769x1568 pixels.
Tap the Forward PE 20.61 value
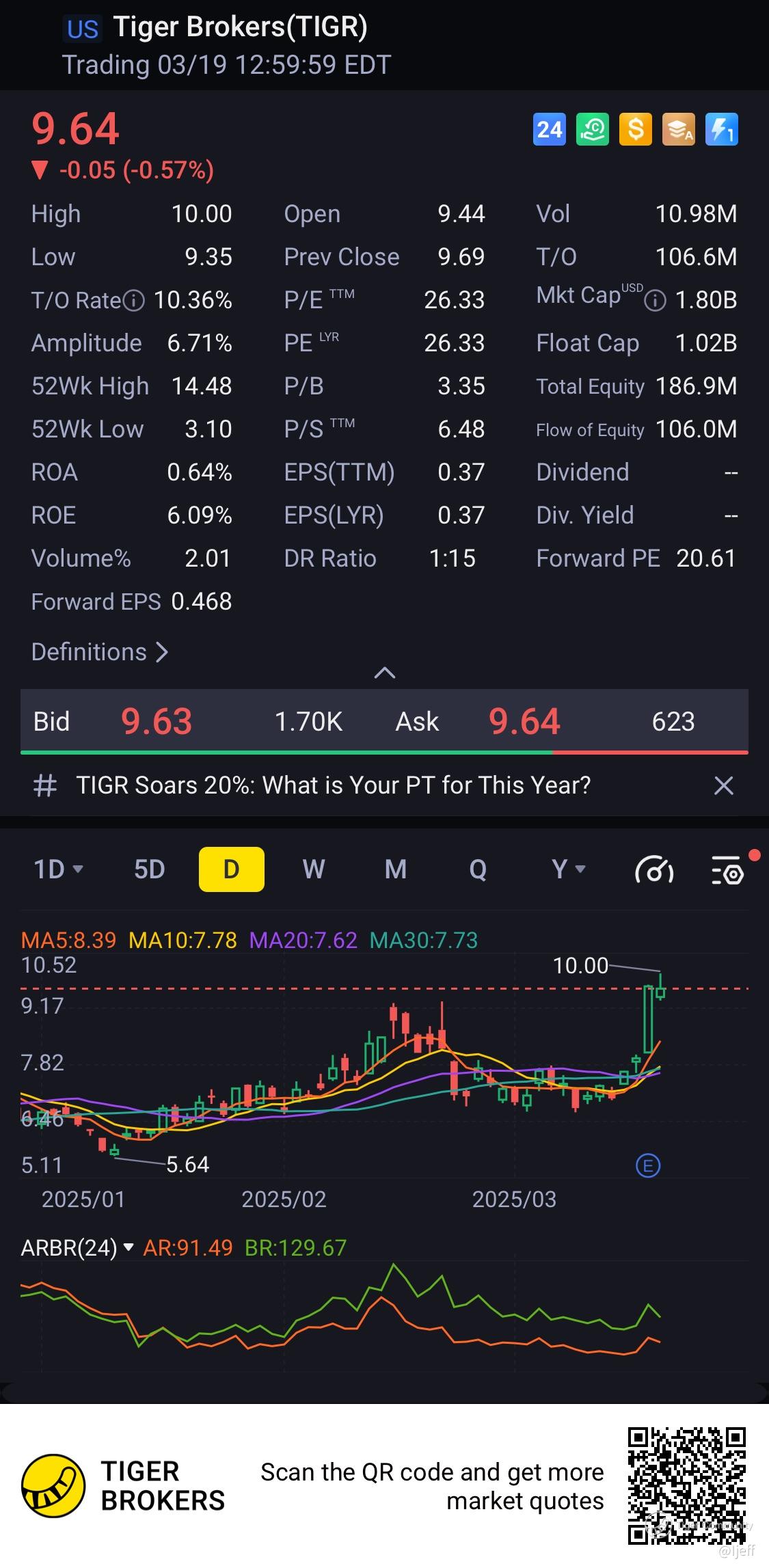(706, 558)
